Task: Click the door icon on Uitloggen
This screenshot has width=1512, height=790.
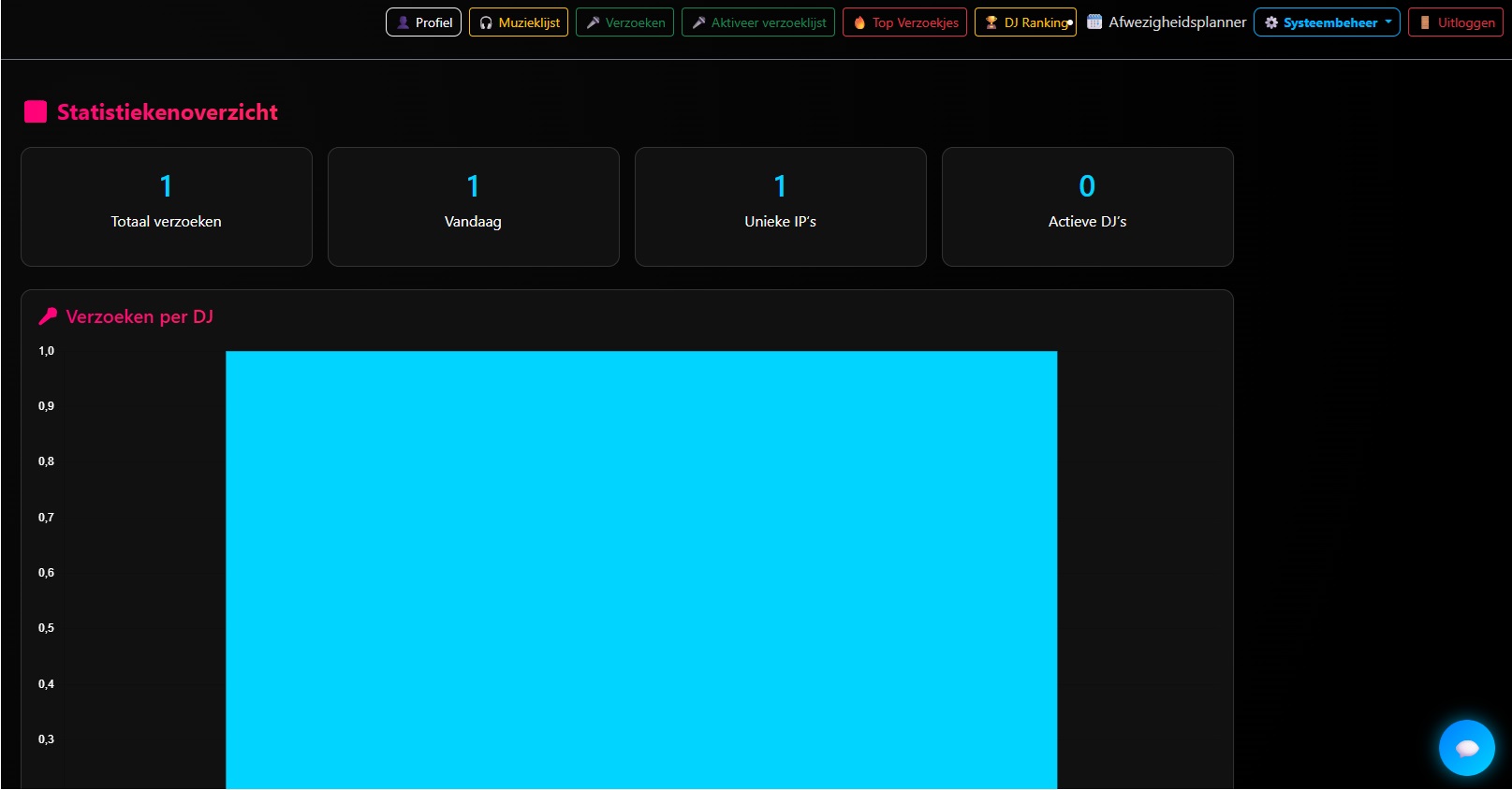Action: point(1425,22)
